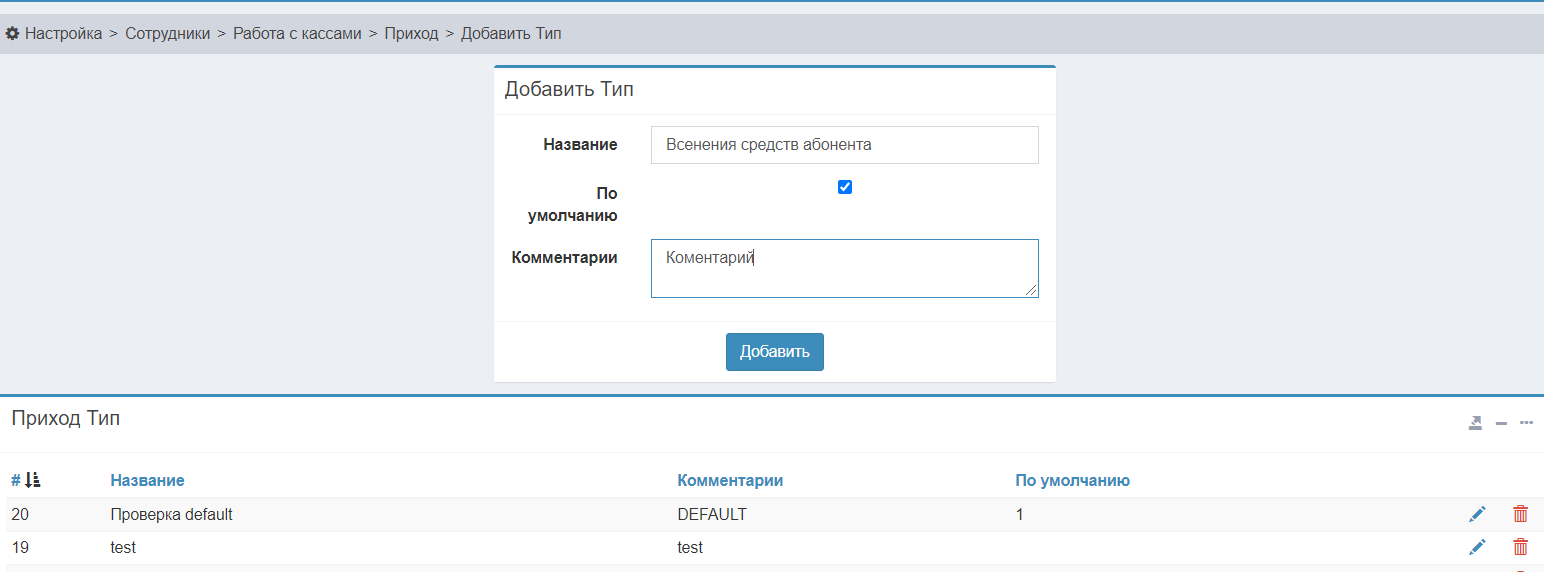Sort by the "Комментарии" column header
The image size is (1544, 572).
(x=730, y=480)
